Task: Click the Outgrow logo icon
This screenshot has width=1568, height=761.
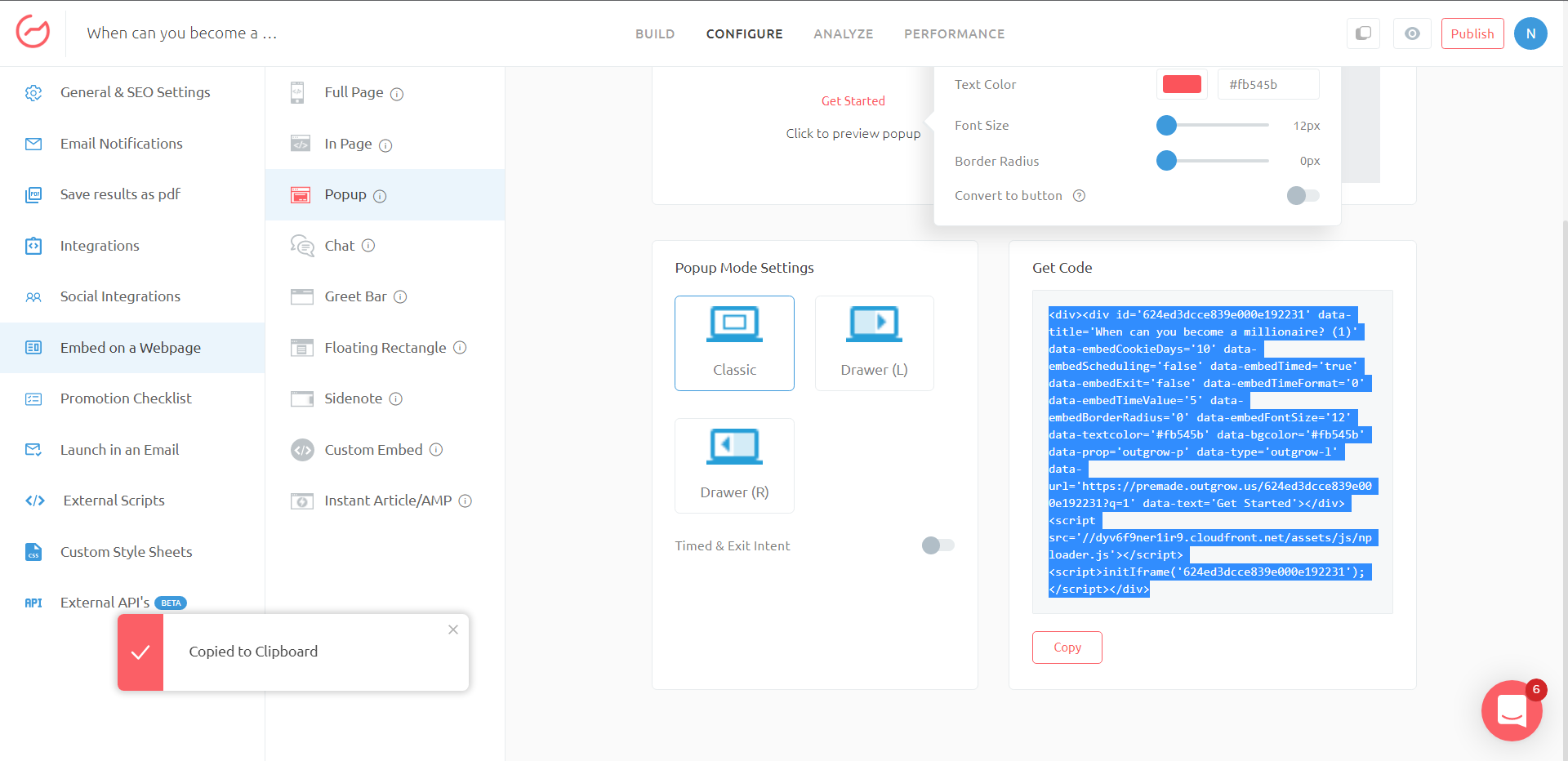Action: click(33, 33)
